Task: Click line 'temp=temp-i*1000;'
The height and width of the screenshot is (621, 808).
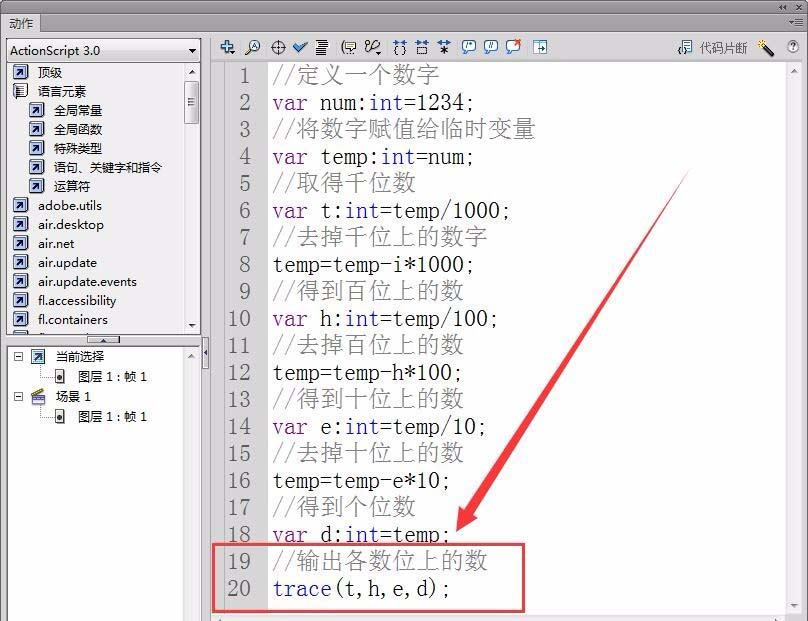Action: (373, 264)
